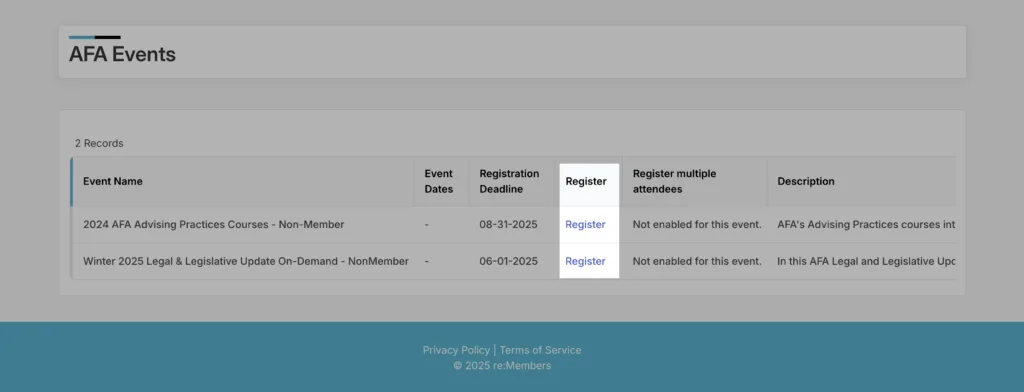Screen dimensions: 1024x392
Task: Click the 06-01-2025 deadline cell
Action: (508, 261)
